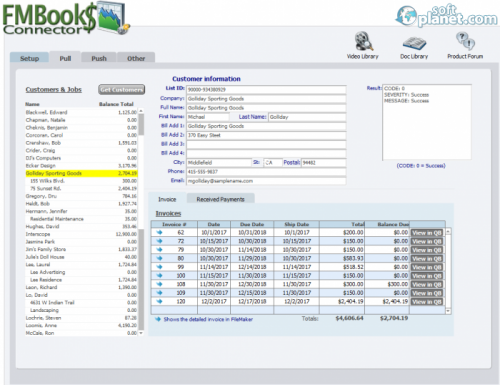The width and height of the screenshot is (500, 385).
Task: Select highlighted Golliday Sporting Goods row
Action: pyautogui.click(x=81, y=173)
